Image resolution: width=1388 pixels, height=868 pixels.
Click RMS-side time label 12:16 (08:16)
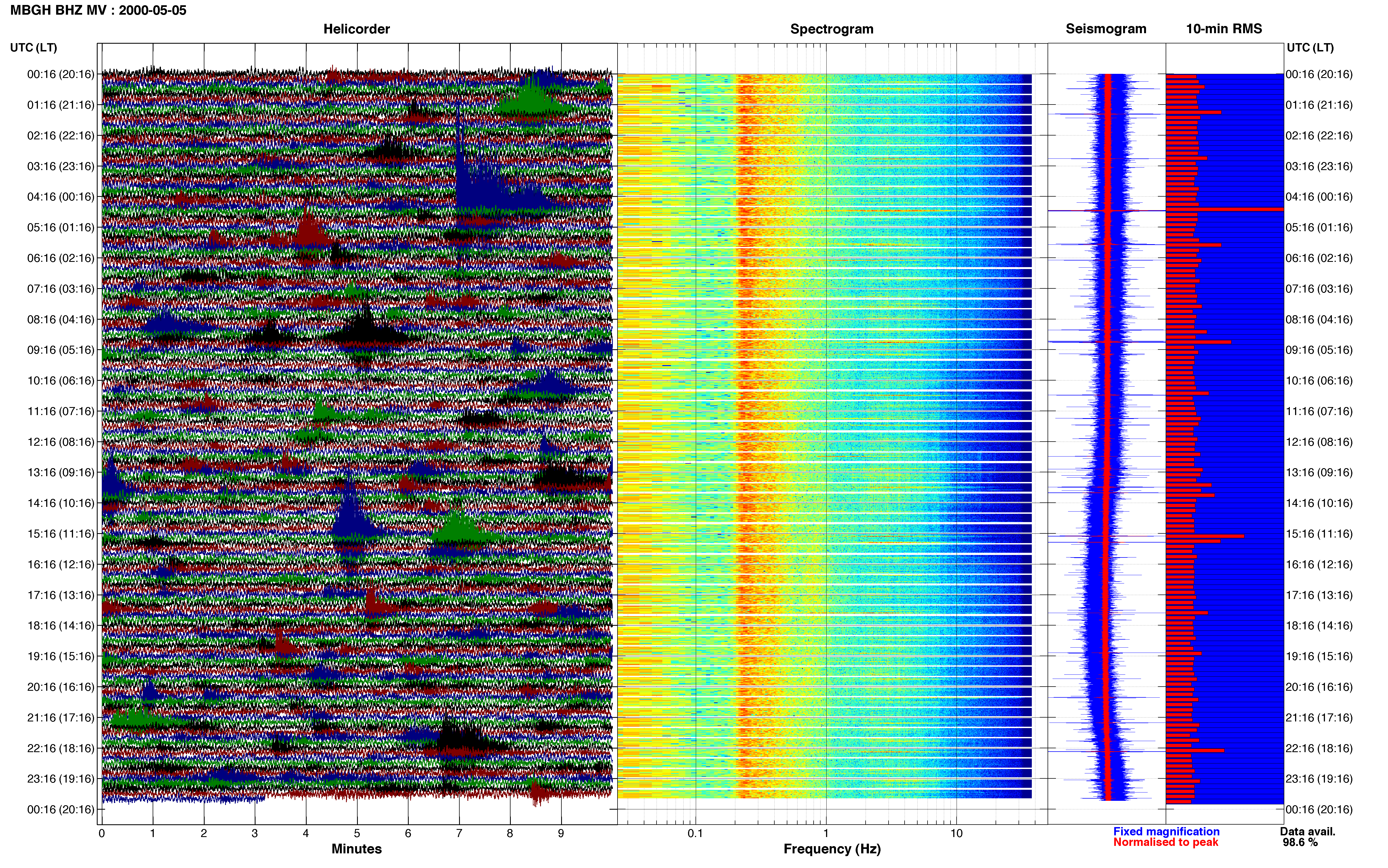(x=1319, y=442)
